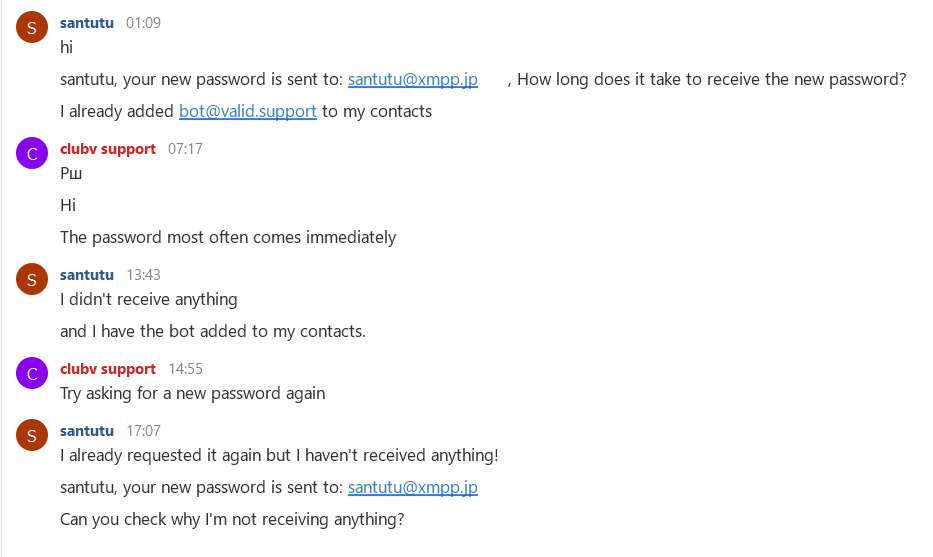Click santutu's avatar beside the 13:43 message

coord(32,279)
